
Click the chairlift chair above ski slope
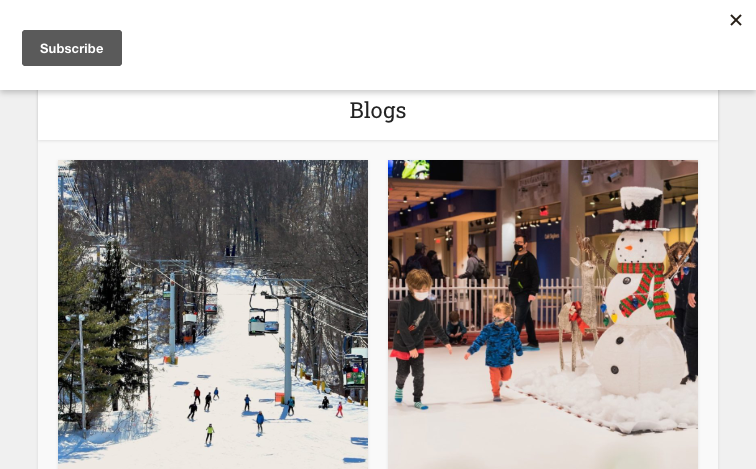[x=263, y=321]
